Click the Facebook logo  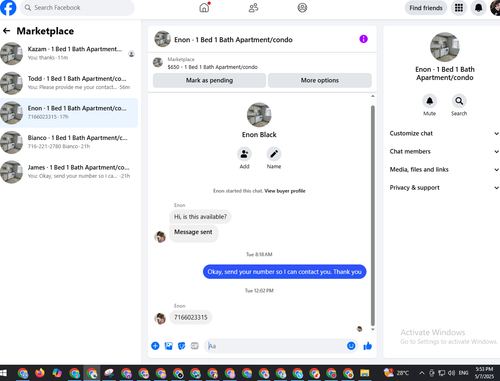tap(8, 7)
